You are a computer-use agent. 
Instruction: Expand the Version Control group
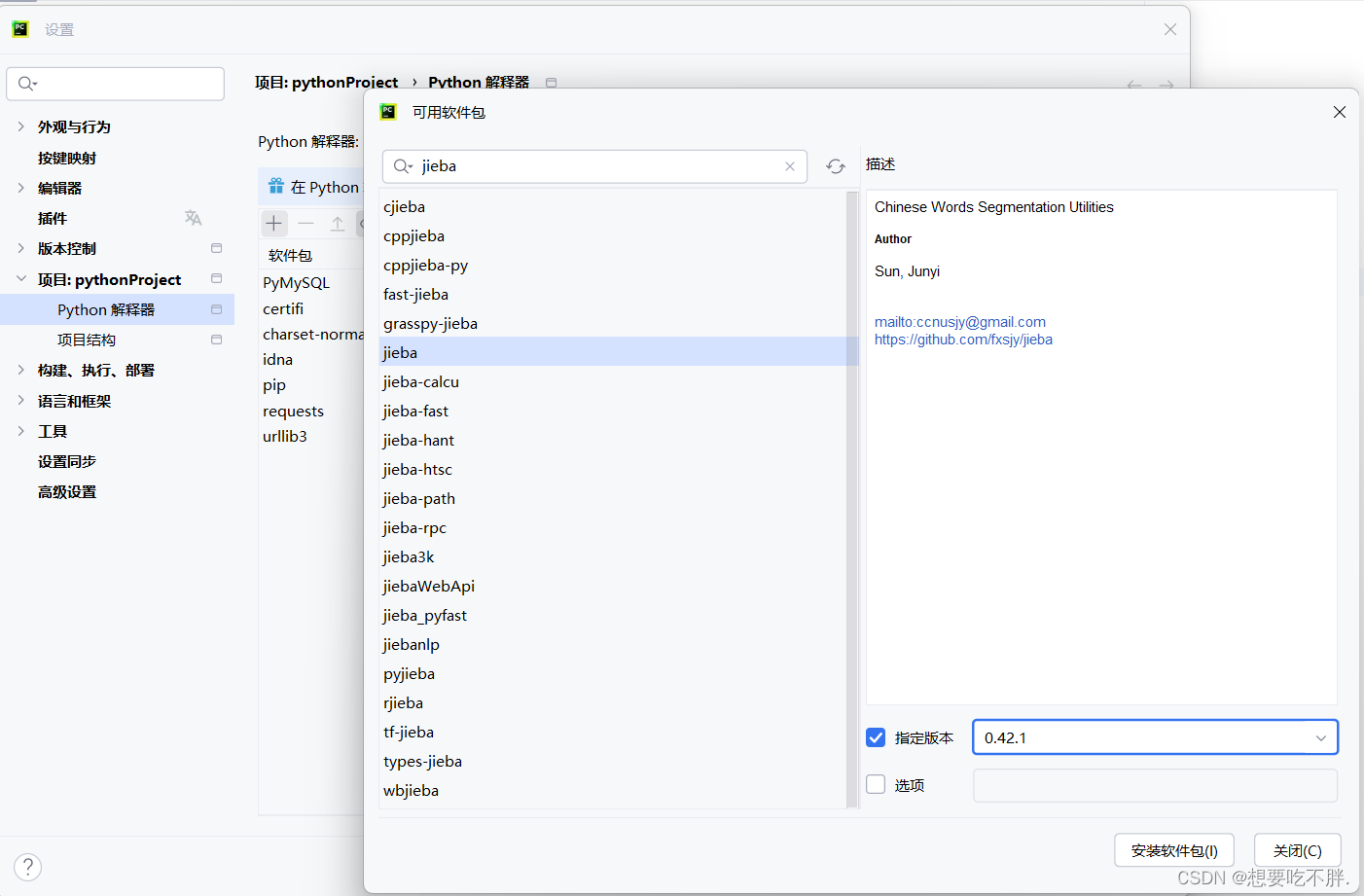point(21,248)
